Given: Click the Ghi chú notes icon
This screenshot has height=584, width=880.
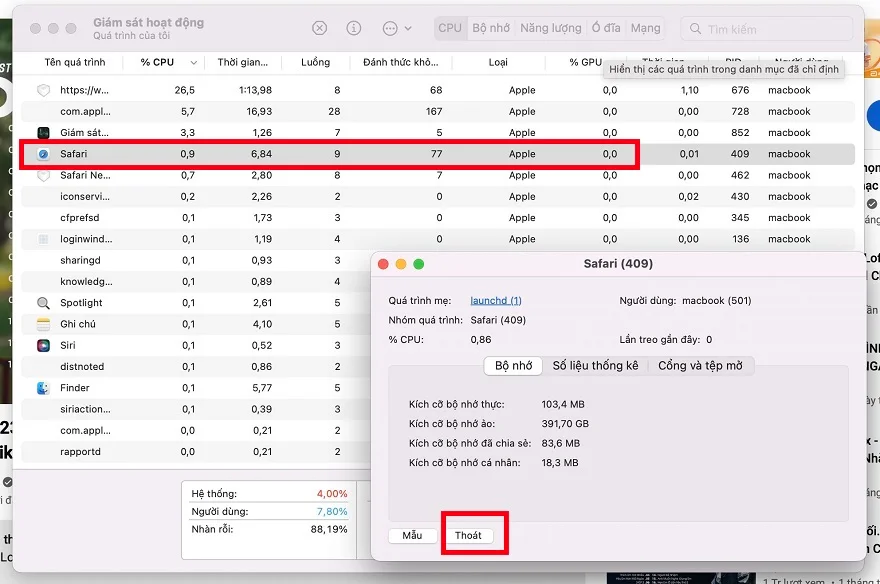Looking at the screenshot, I should (x=43, y=324).
